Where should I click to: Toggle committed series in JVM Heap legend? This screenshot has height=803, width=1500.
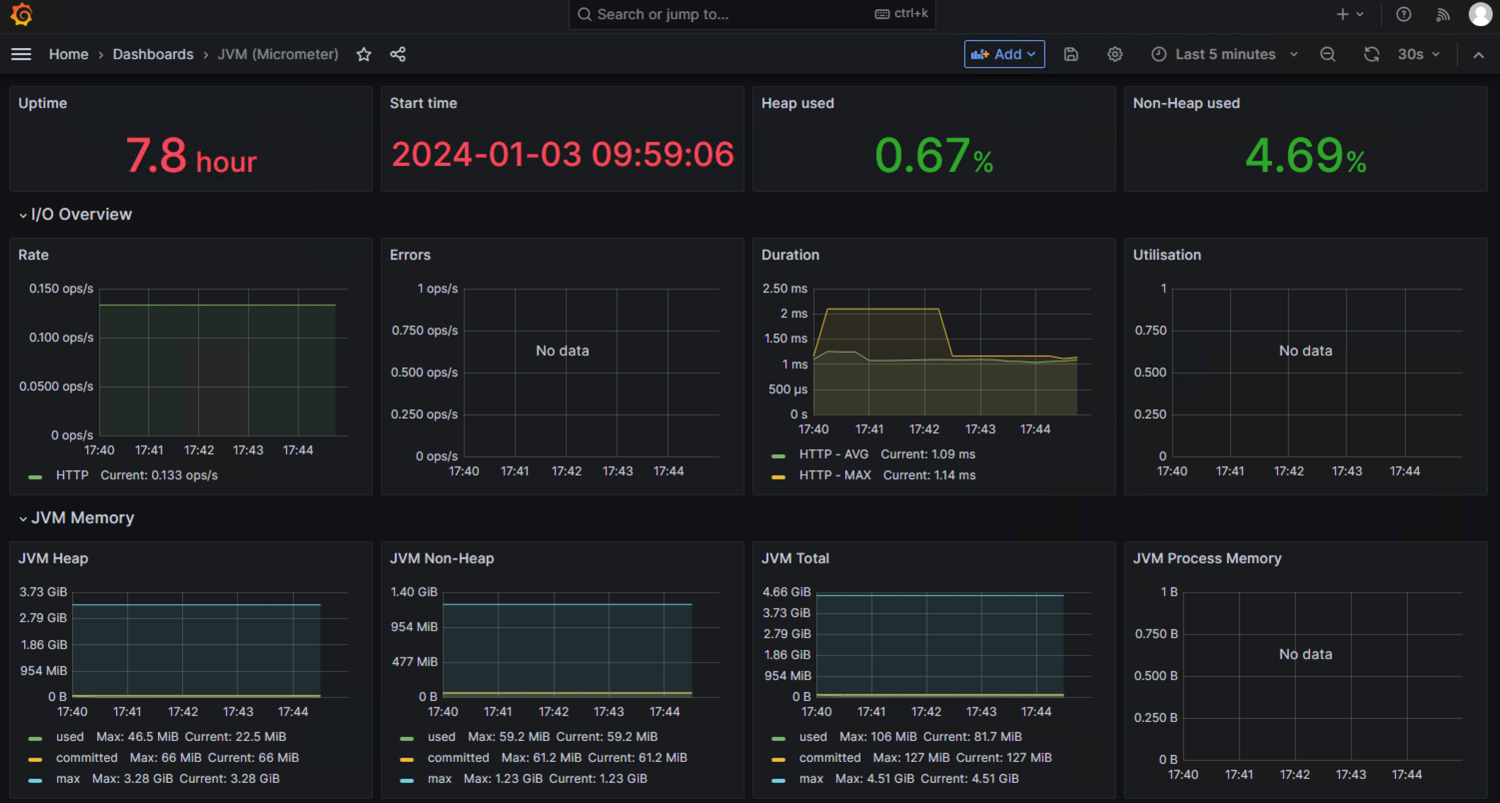(86, 758)
